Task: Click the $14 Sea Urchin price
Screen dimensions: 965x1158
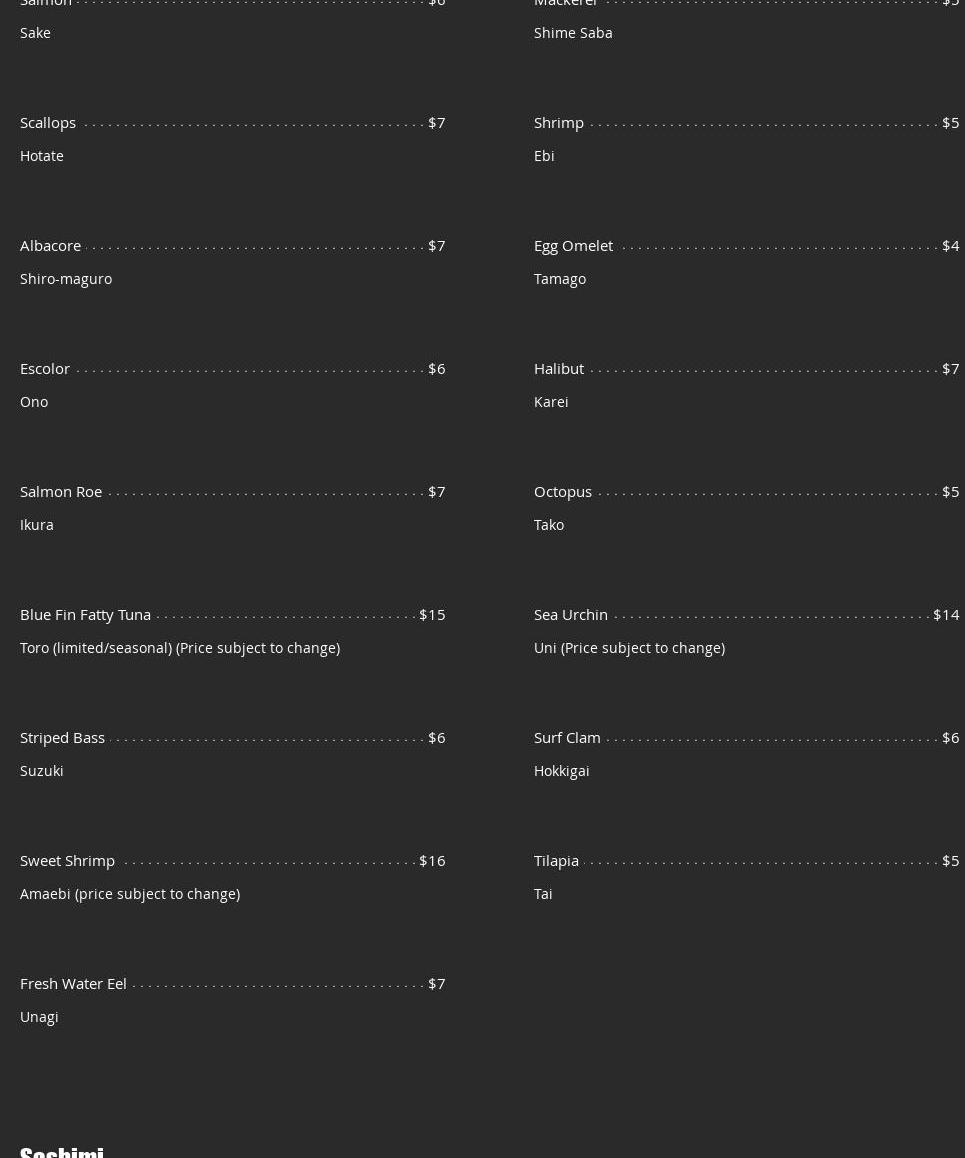Action: coord(946,614)
